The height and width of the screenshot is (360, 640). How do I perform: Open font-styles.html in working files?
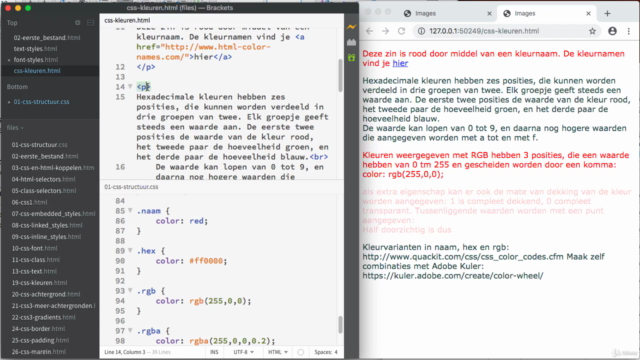36,60
